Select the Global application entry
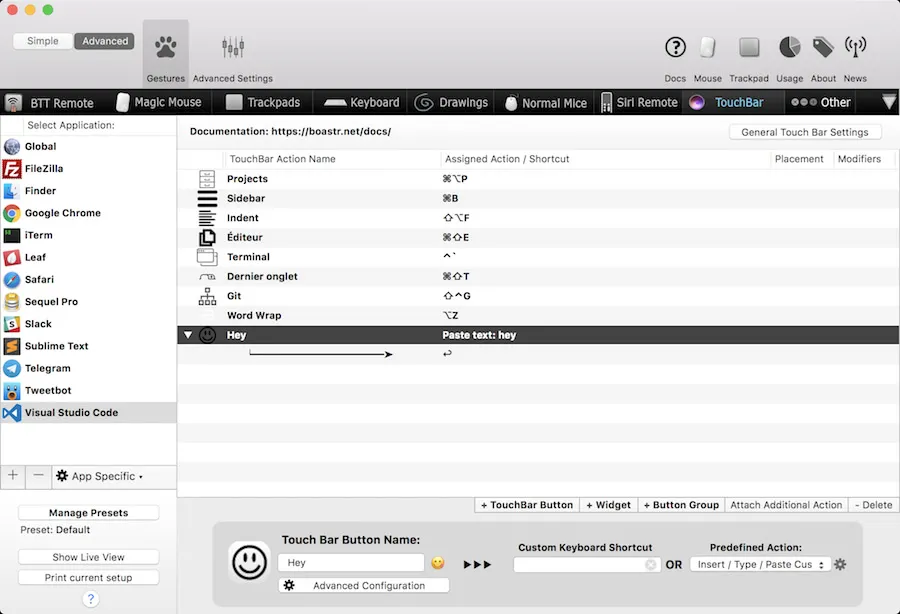The width and height of the screenshot is (900, 614). tap(88, 146)
